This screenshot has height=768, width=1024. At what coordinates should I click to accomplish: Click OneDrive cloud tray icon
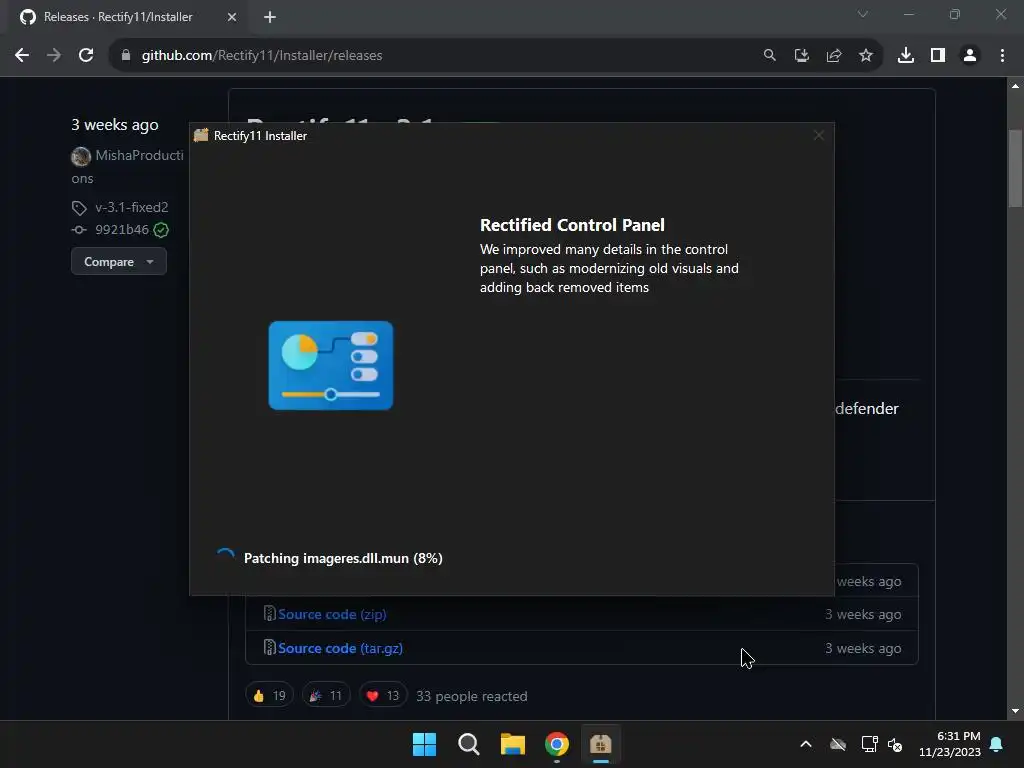(838, 744)
